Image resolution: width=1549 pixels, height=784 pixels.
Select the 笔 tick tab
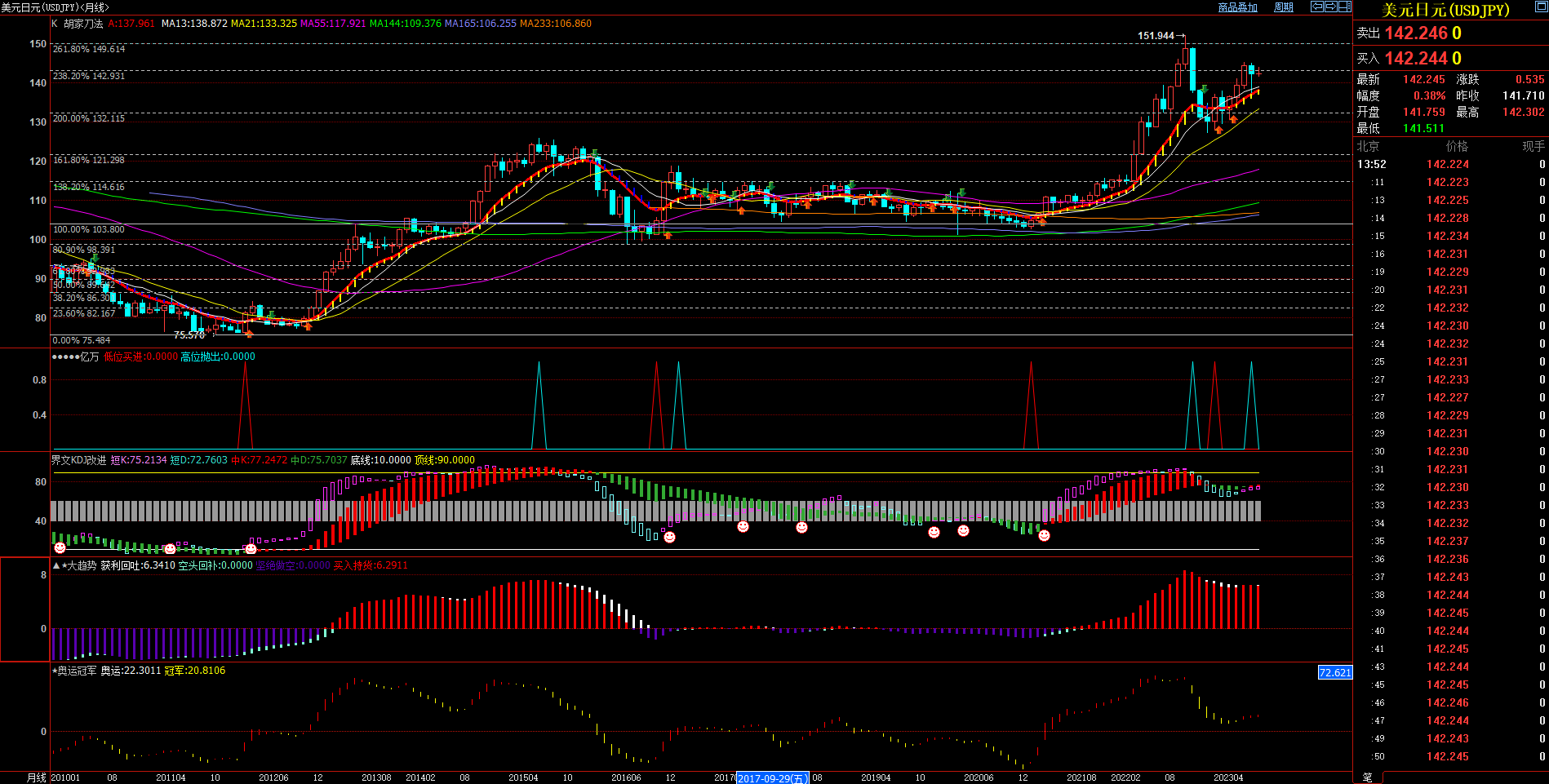1367,777
